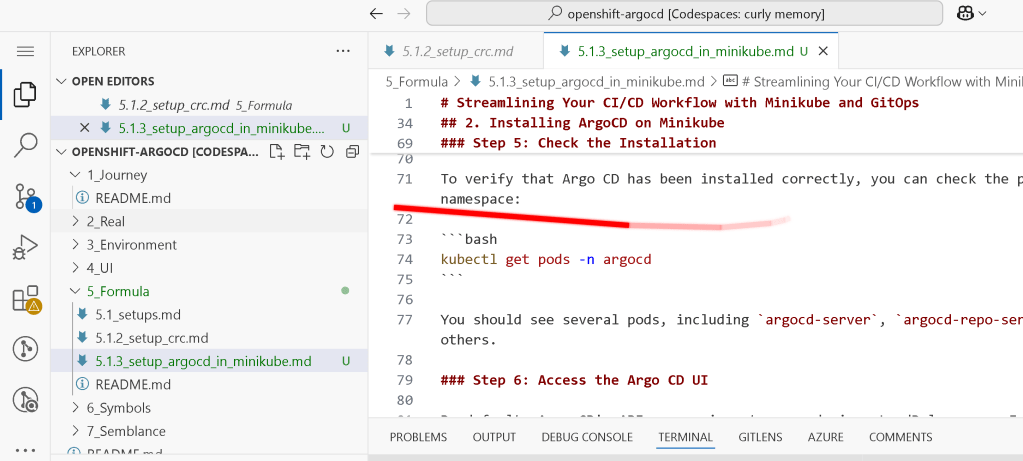The height and width of the screenshot is (461, 1023).
Task: Create a new file in OPENSHIFT-ARGOCD
Action: [x=277, y=152]
